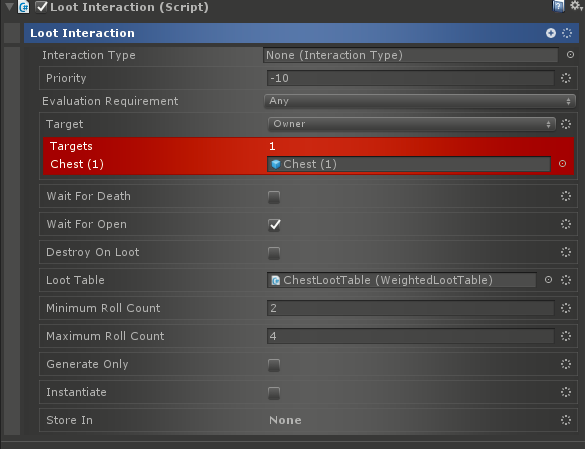
Task: Click the C# script icon beside Loot Interaction
Action: coord(24,7)
